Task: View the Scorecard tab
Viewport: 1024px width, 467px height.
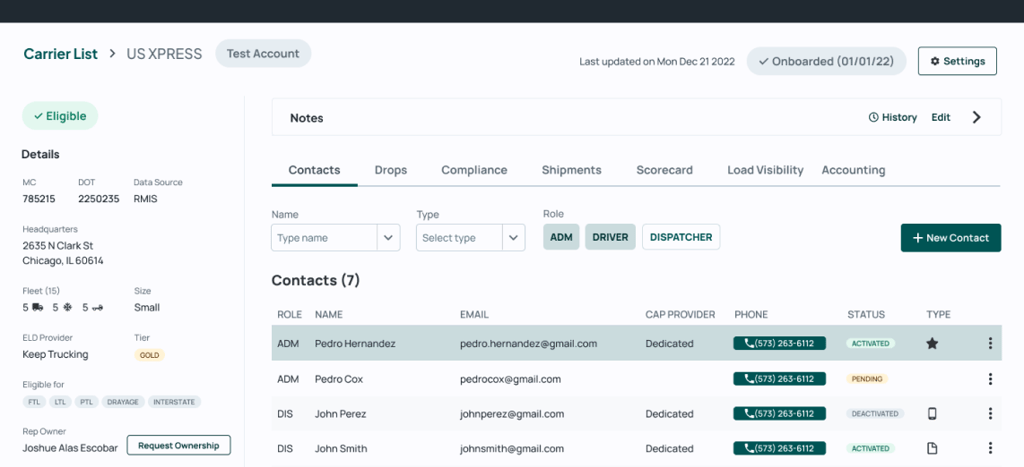Action: pos(664,170)
